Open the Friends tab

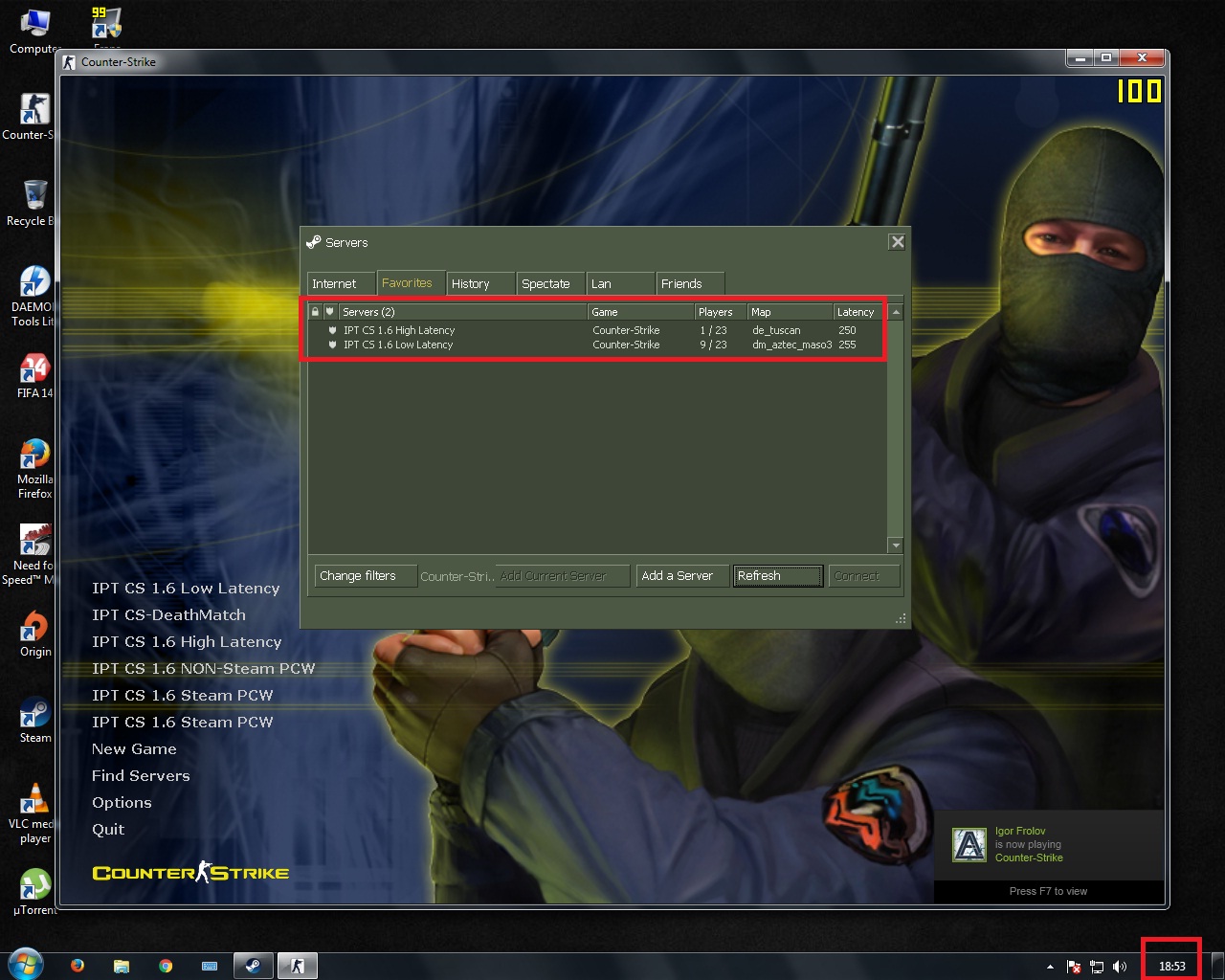pos(690,283)
